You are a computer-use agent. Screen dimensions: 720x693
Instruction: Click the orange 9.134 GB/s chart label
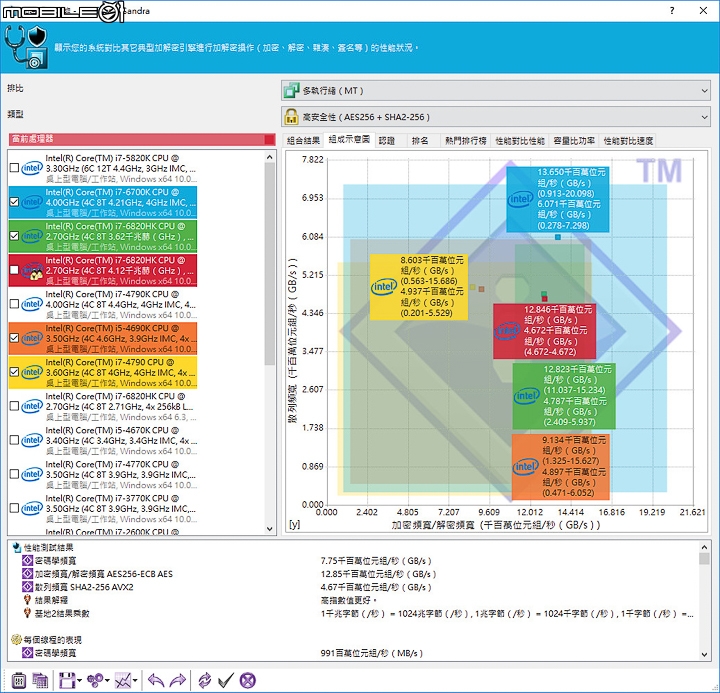pos(561,467)
